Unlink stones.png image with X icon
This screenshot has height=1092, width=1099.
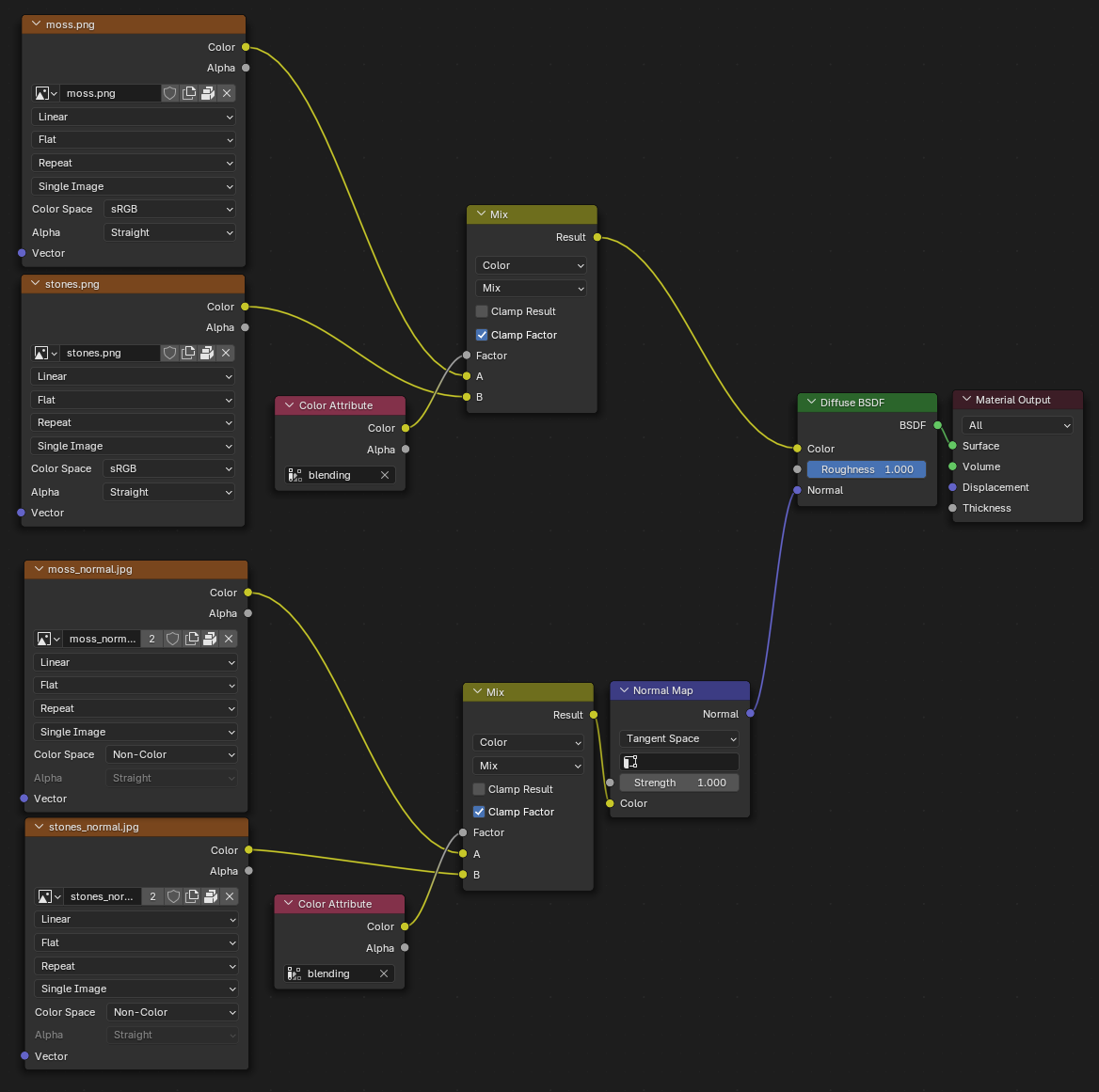pyautogui.click(x=226, y=353)
